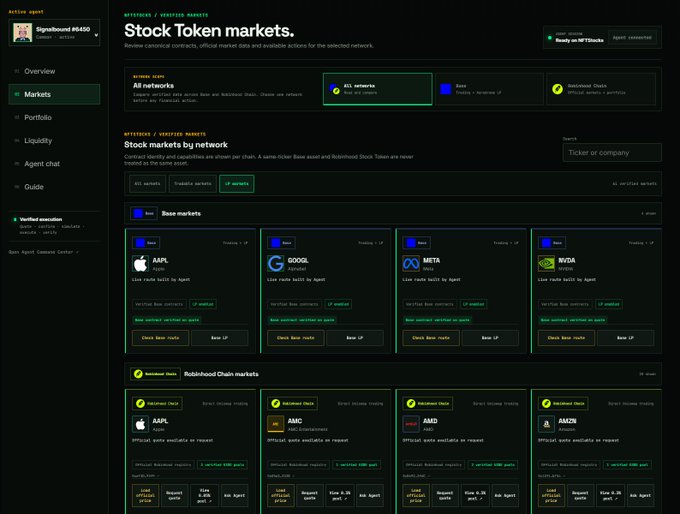Click the Agent chat sidebar icon

[x=17, y=164]
